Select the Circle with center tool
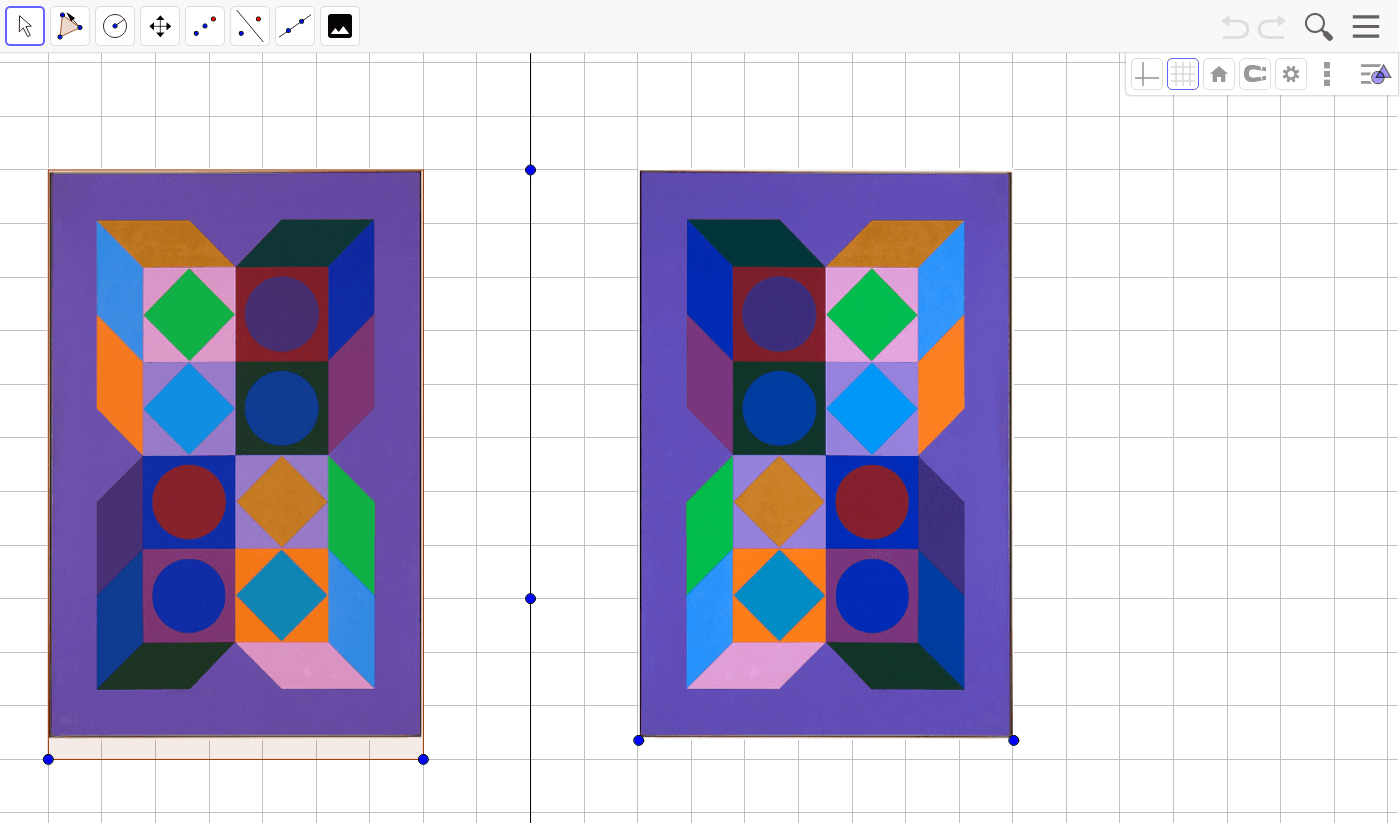The height and width of the screenshot is (825, 1400). pos(115,26)
